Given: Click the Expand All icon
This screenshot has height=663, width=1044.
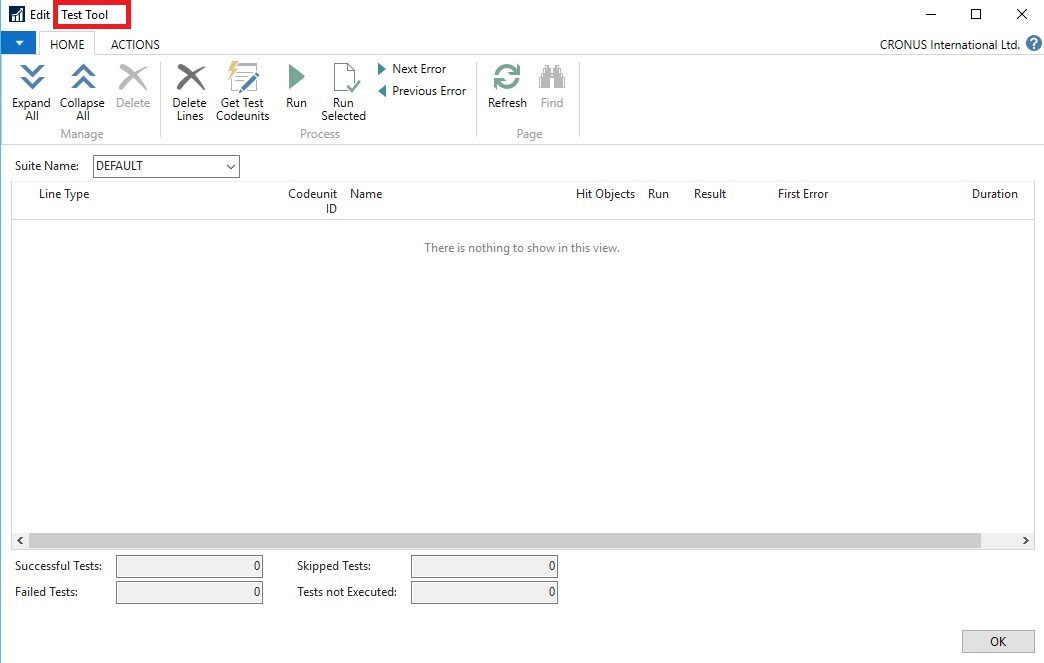Looking at the screenshot, I should click(32, 79).
